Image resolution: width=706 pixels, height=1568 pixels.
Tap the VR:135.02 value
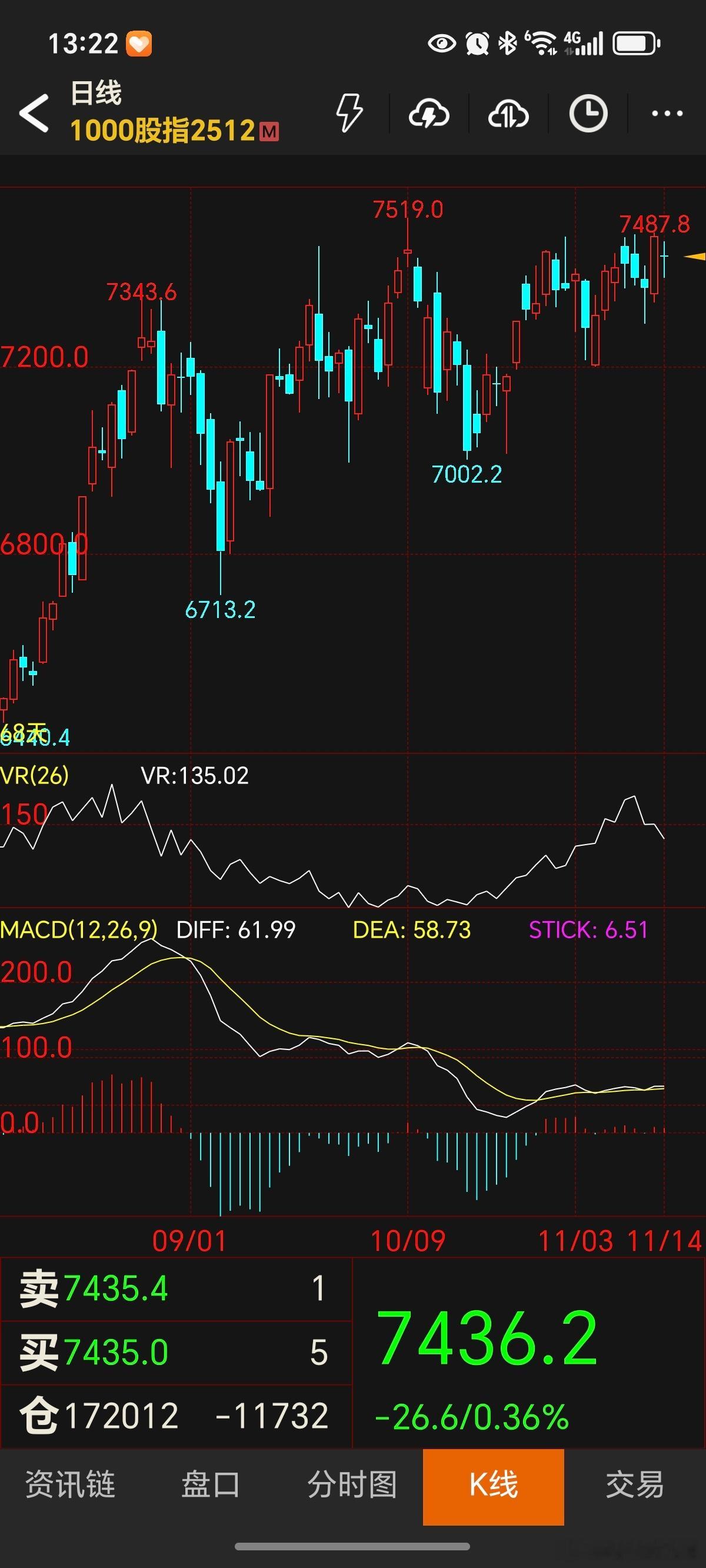(x=195, y=776)
